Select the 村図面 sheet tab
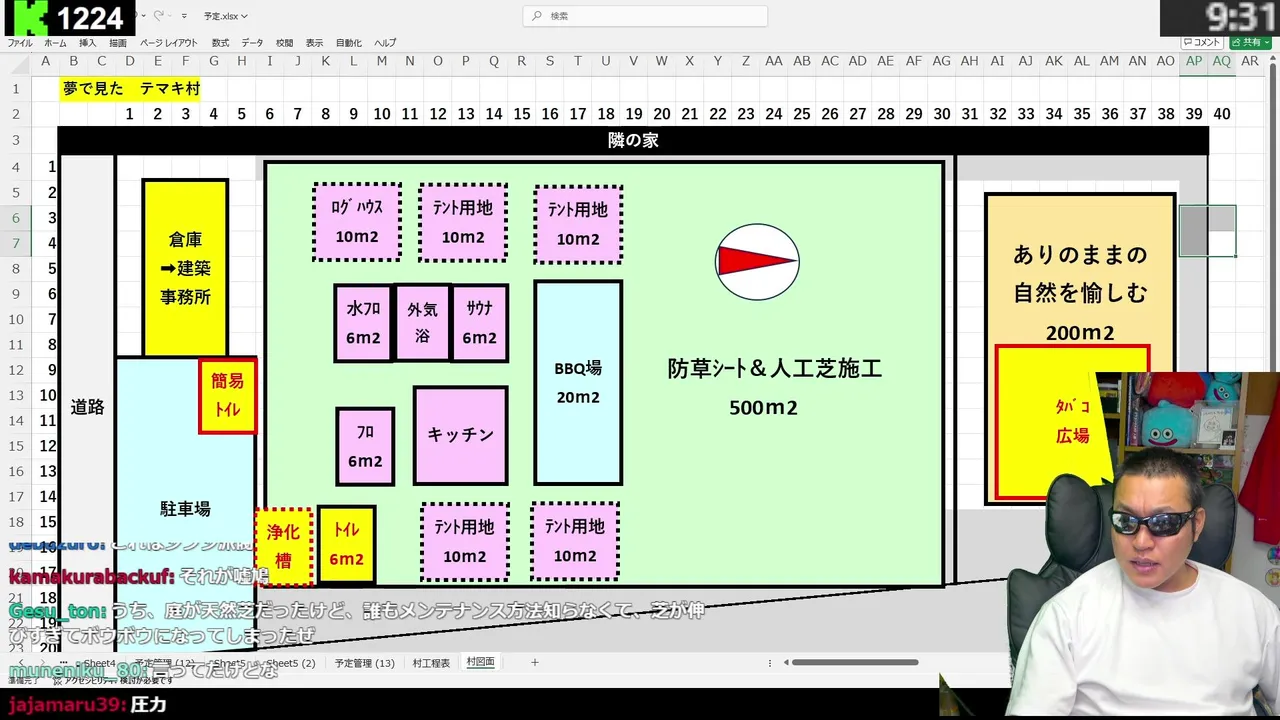 click(x=480, y=662)
